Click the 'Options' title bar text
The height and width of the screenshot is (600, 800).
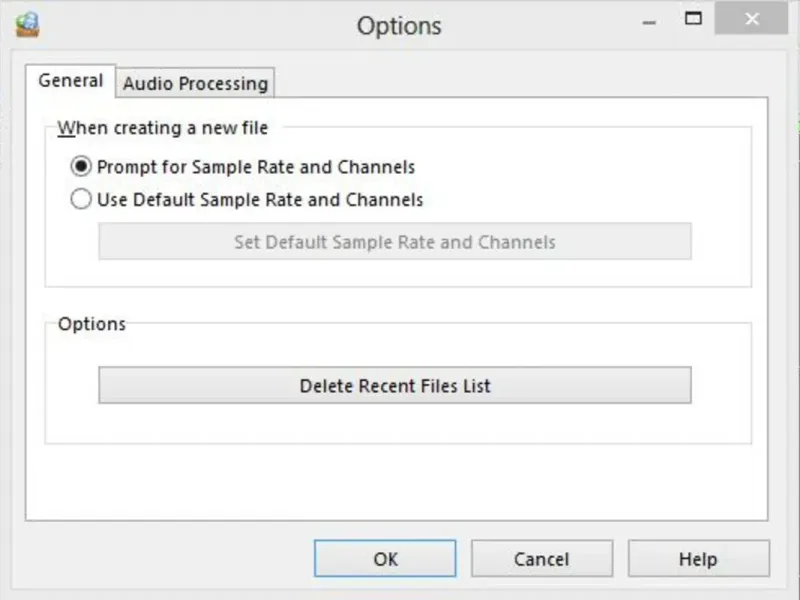click(399, 25)
